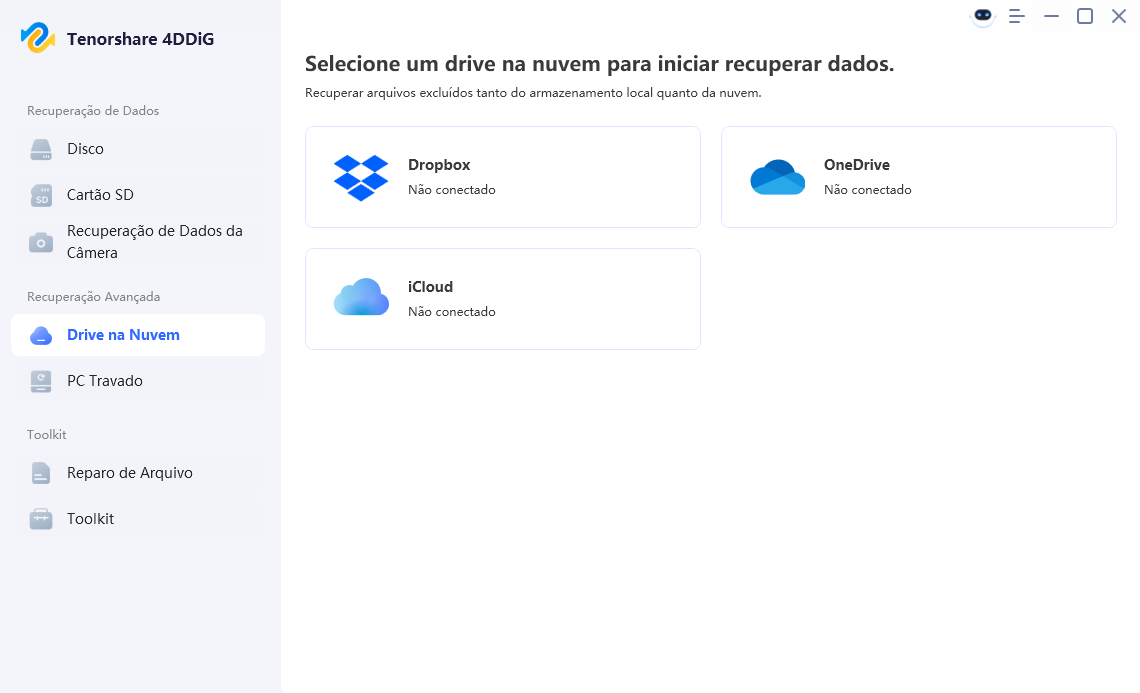Click the OneDrive cloud icon
The image size is (1140, 693).
(778, 176)
